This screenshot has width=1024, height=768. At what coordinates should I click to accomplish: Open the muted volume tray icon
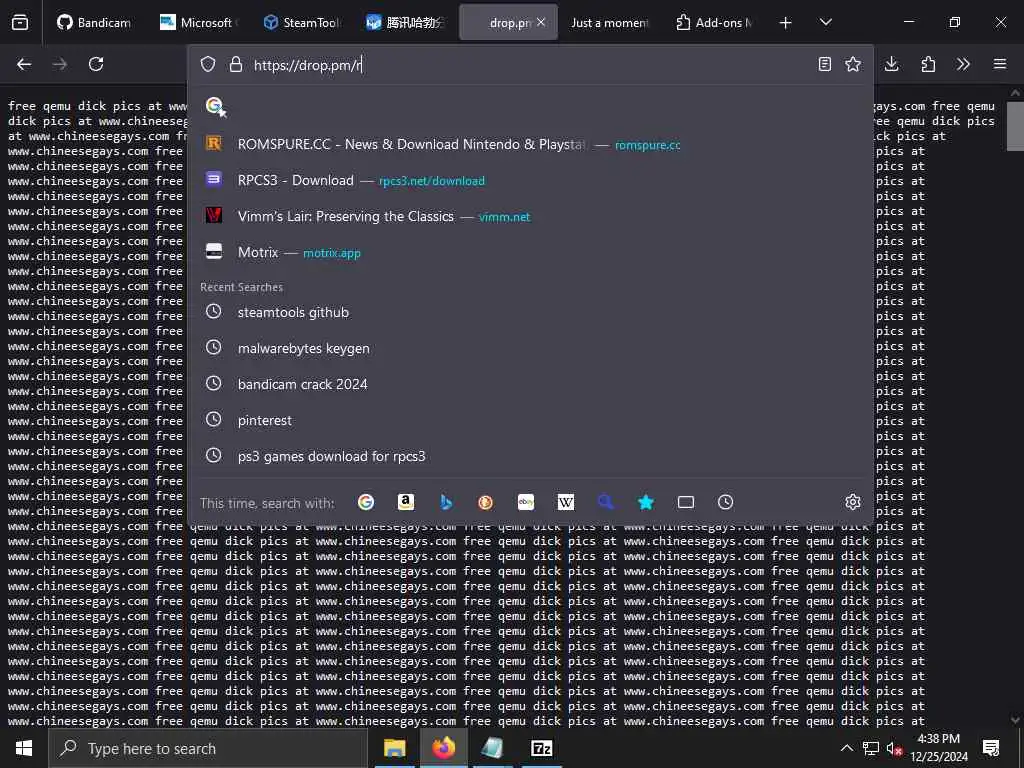894,748
